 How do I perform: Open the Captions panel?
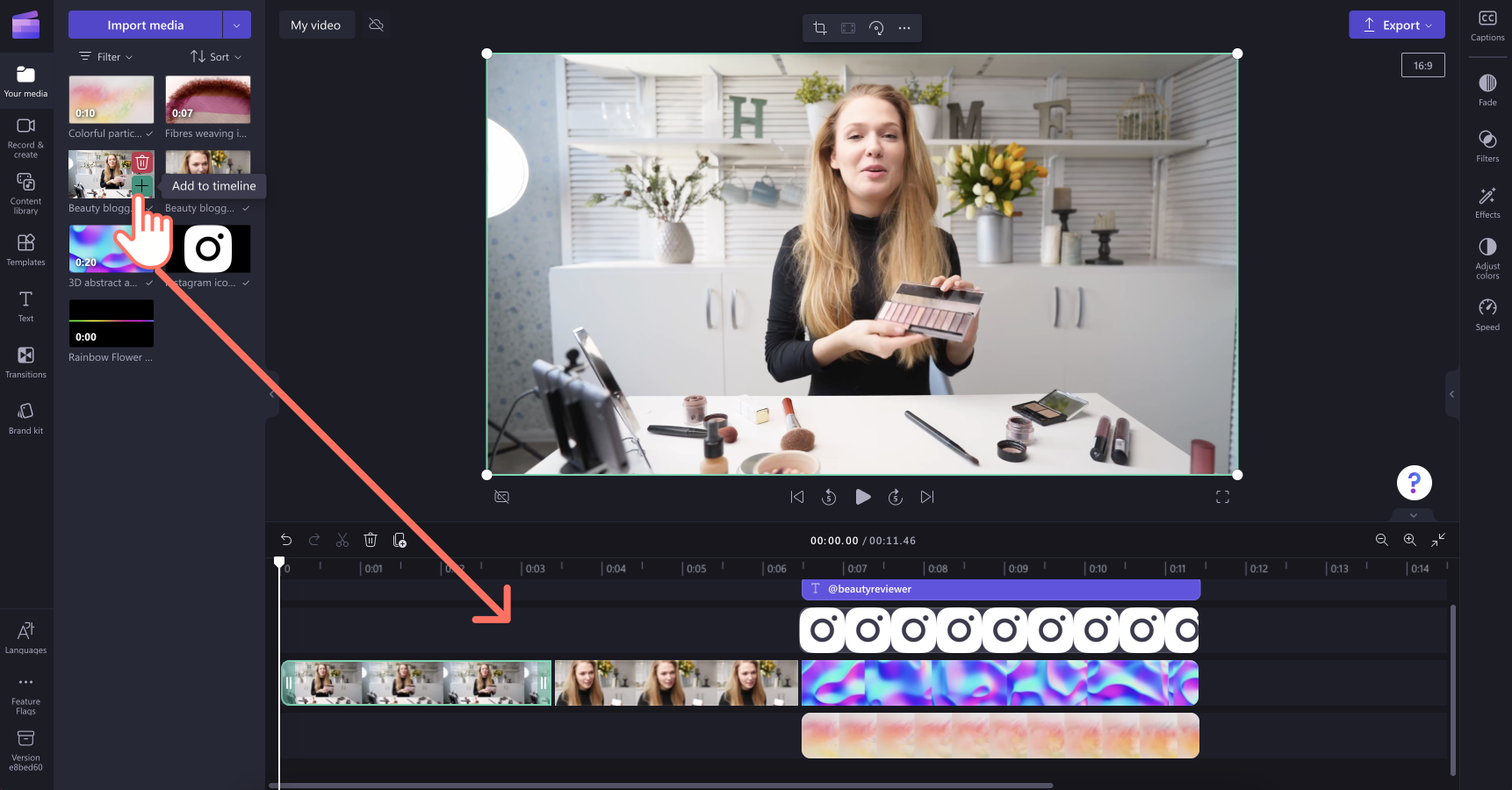(1487, 25)
